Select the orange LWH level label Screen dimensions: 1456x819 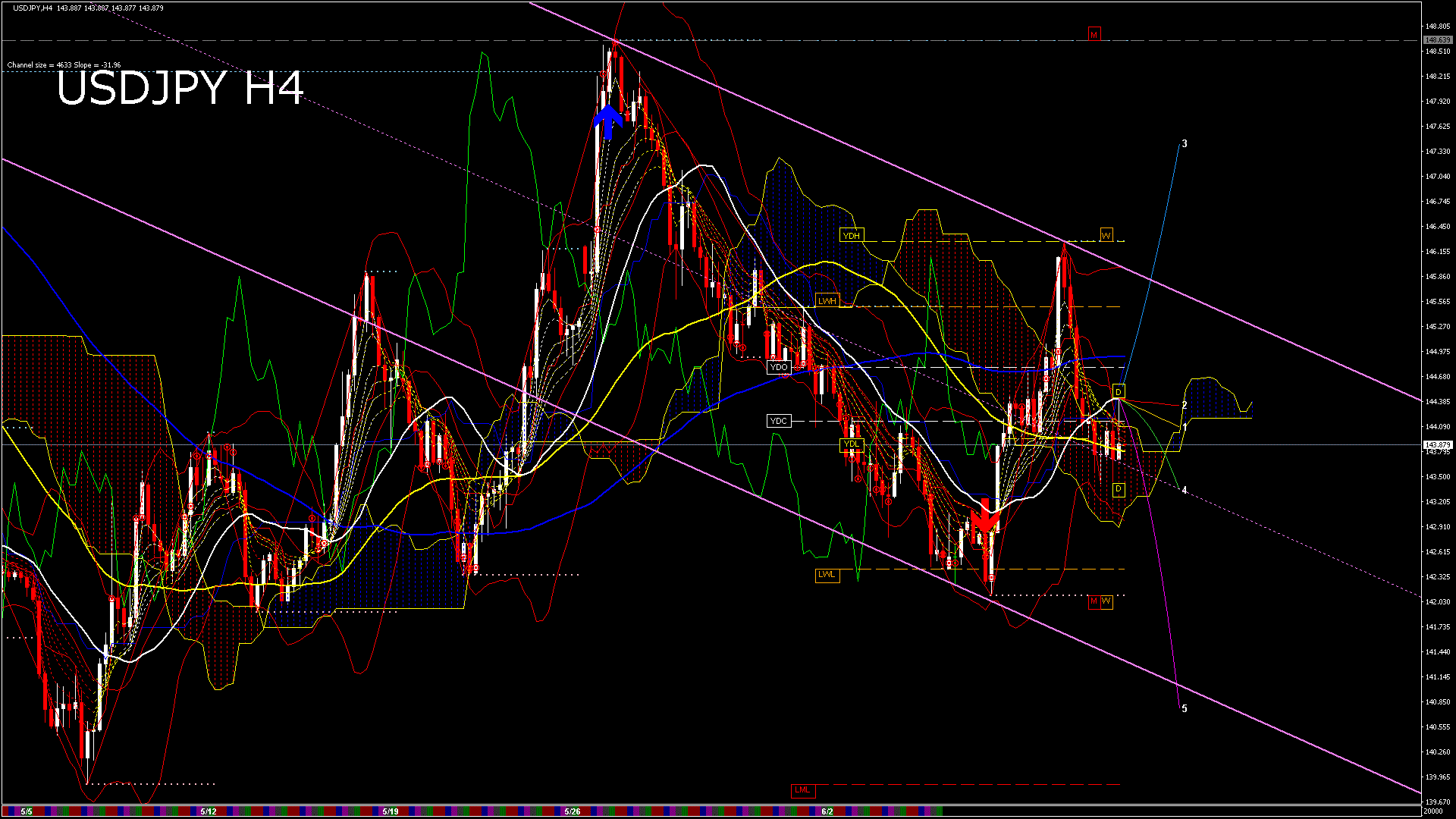(x=827, y=301)
